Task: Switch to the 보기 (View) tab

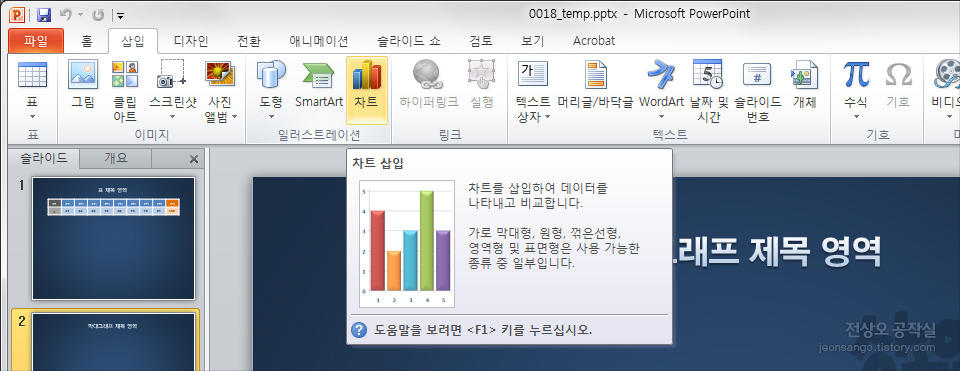Action: (533, 41)
